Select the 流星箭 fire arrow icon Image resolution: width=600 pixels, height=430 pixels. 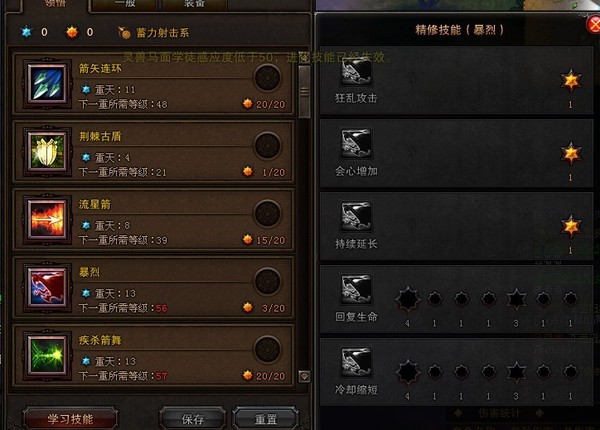click(47, 220)
